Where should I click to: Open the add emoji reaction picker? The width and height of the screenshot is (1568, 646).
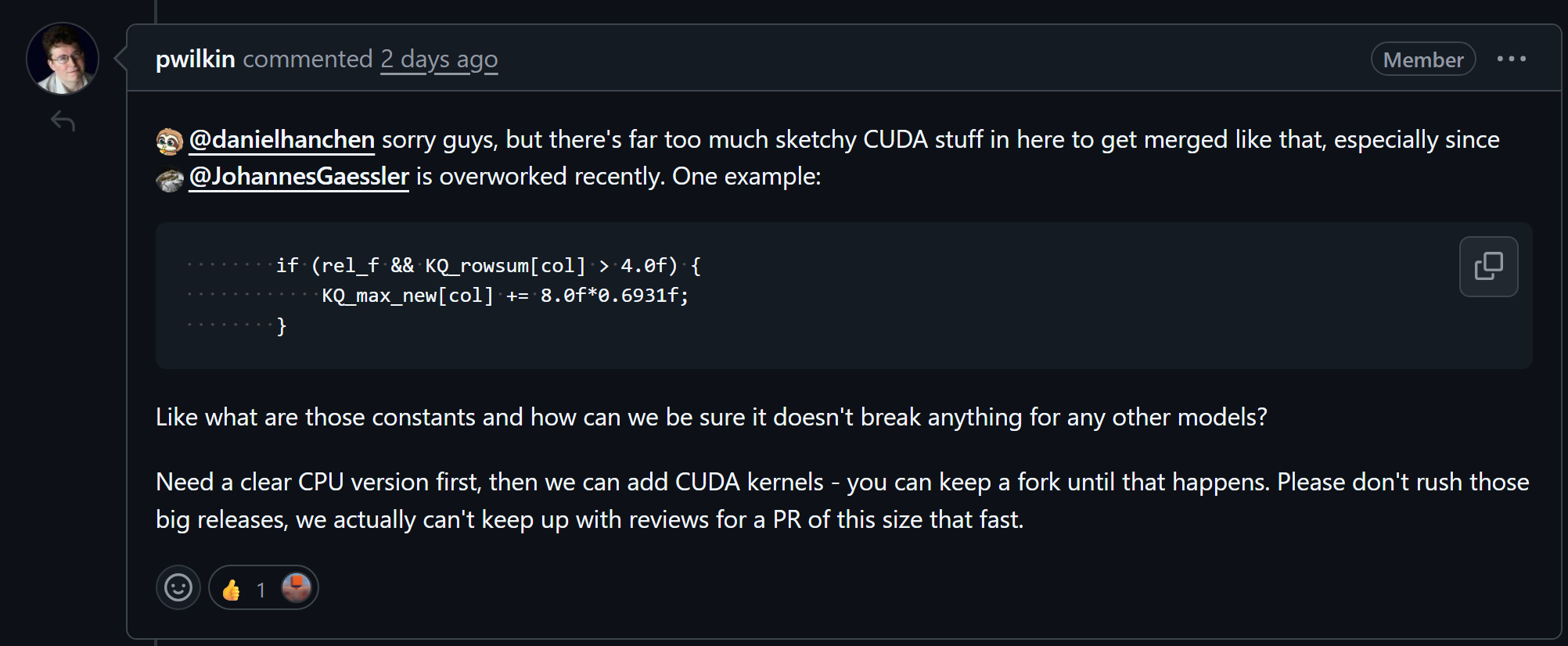pos(178,587)
